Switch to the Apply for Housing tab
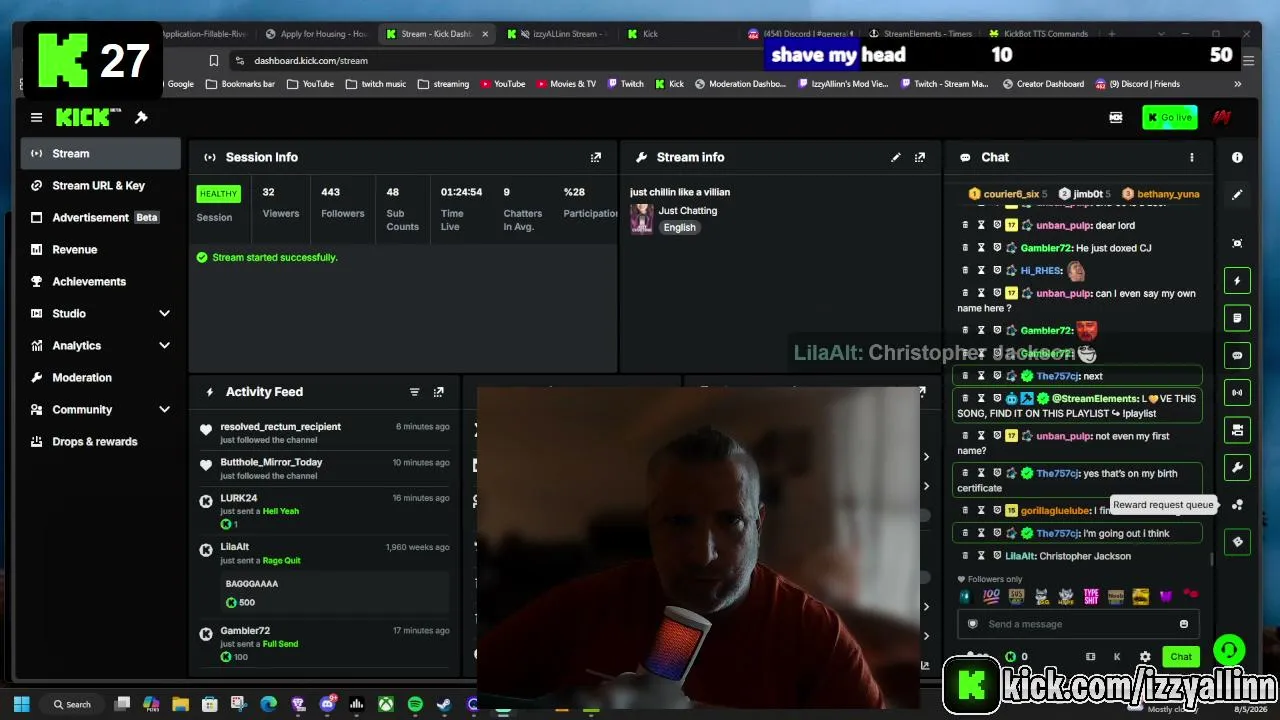 pos(318,34)
